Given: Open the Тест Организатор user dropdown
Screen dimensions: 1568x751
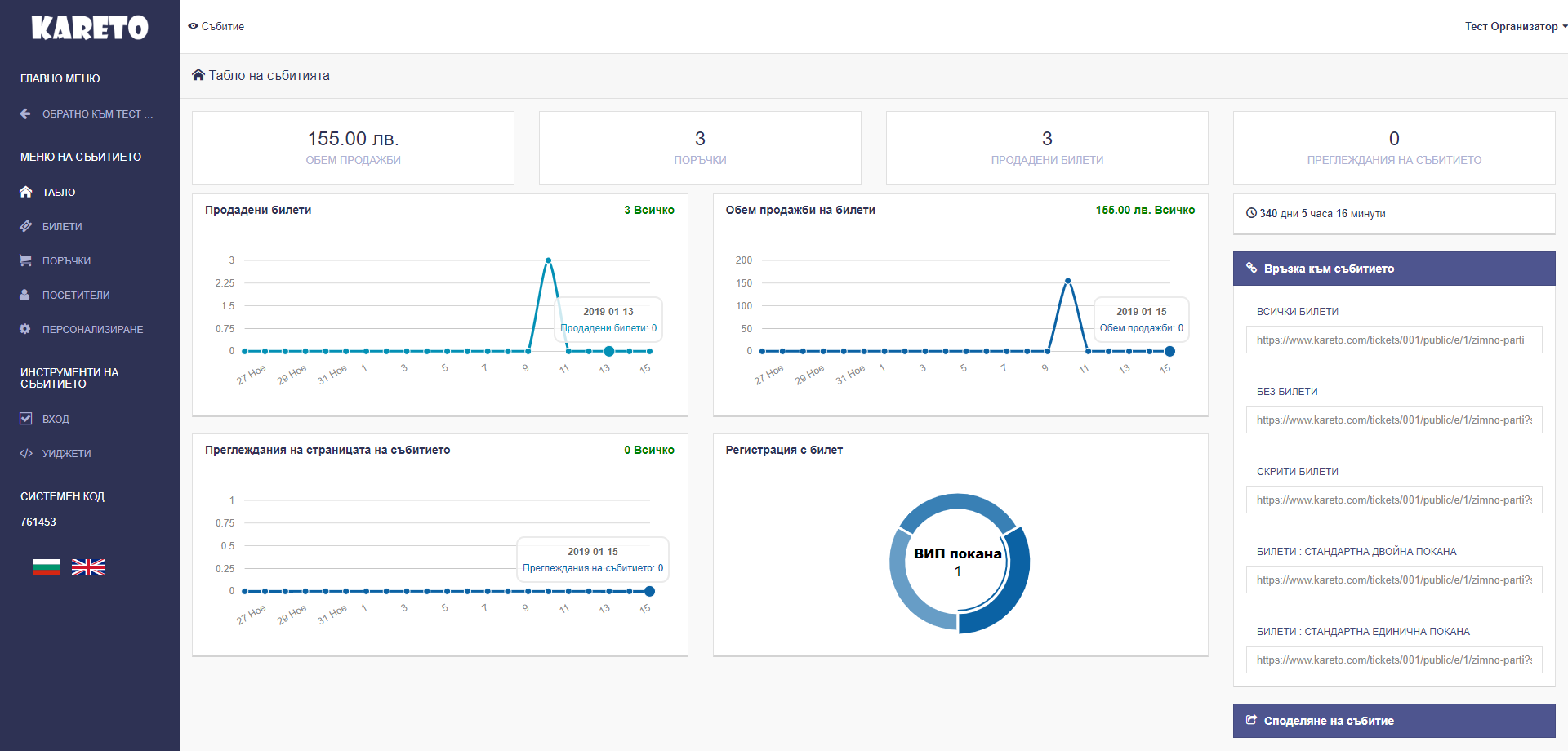Looking at the screenshot, I should click(x=1516, y=26).
